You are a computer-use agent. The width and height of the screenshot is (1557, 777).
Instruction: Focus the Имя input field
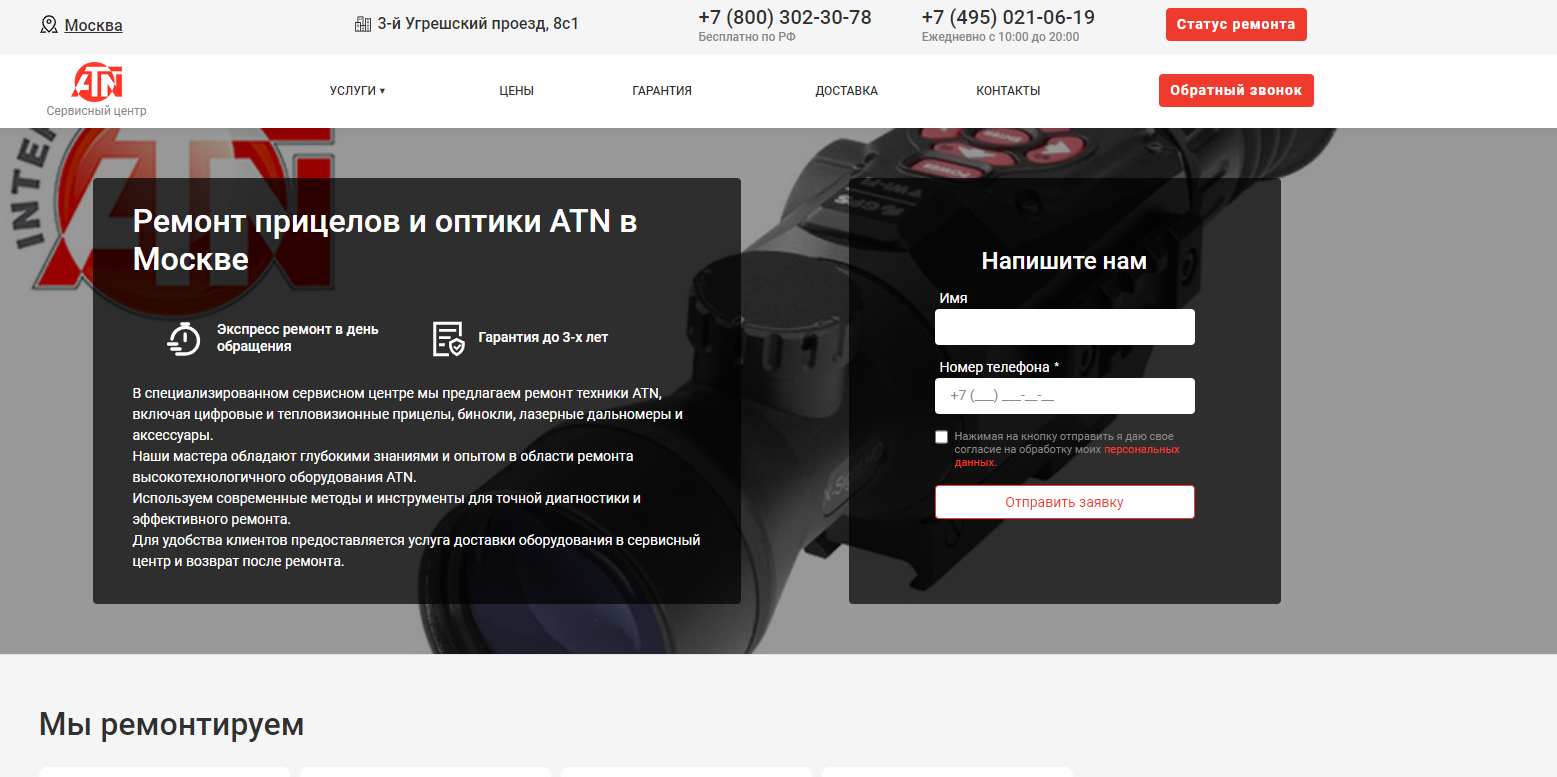tap(1065, 327)
